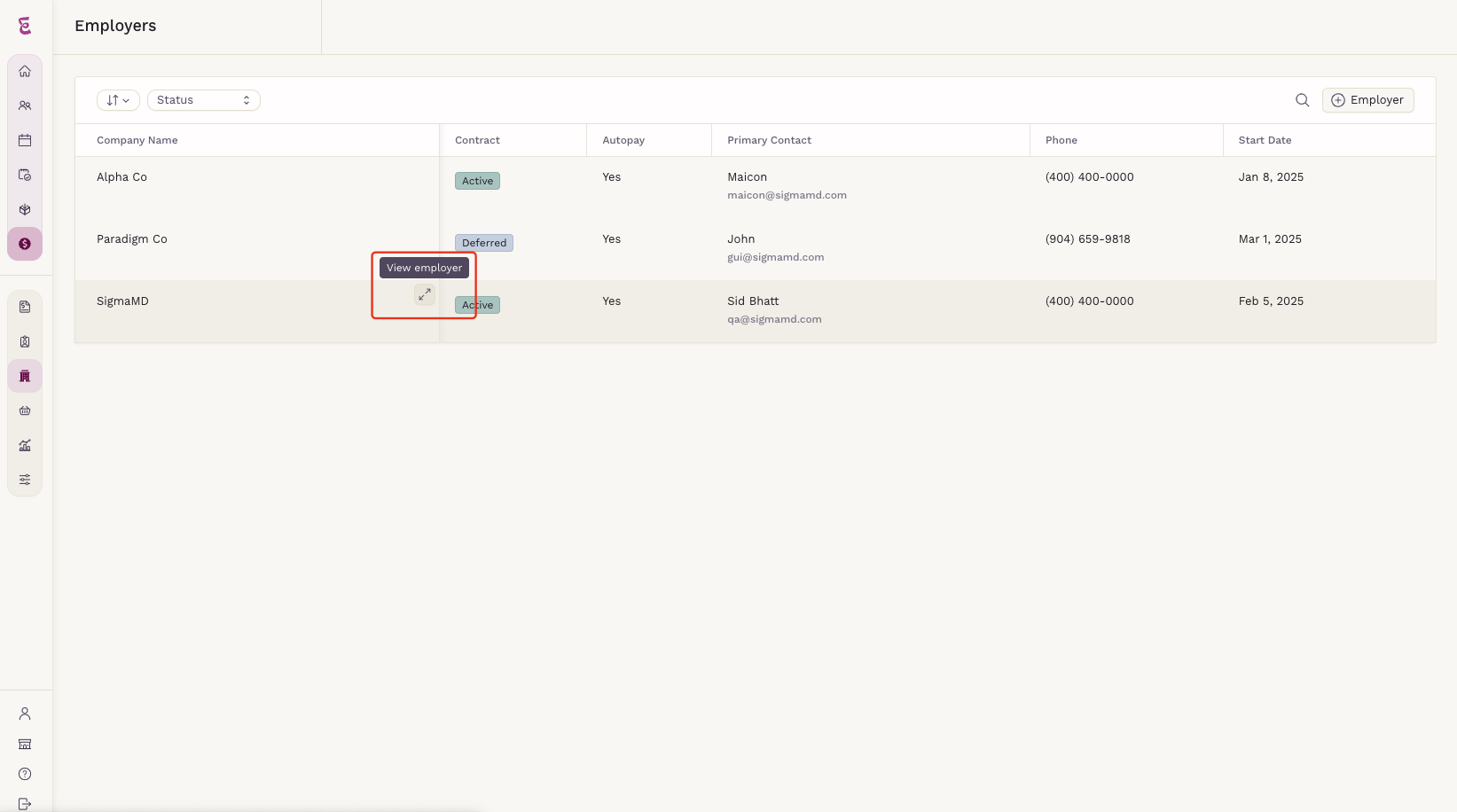
Task: Click SigmaMD phone (400) 400-0000
Action: [x=1089, y=301]
